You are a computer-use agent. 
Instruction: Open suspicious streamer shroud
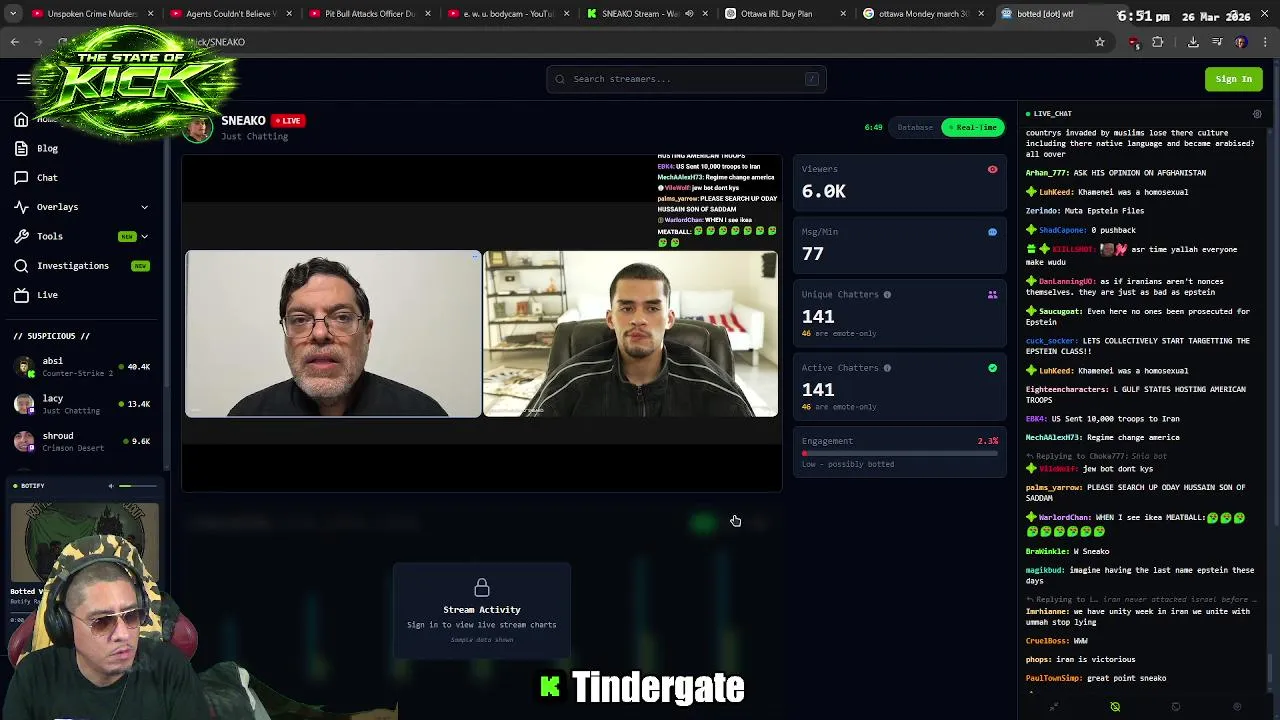82,441
